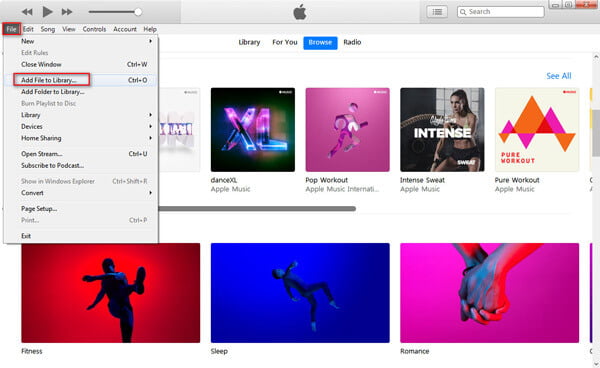The height and width of the screenshot is (368, 600).
Task: Expand the Convert submenu
Action: [x=80, y=193]
